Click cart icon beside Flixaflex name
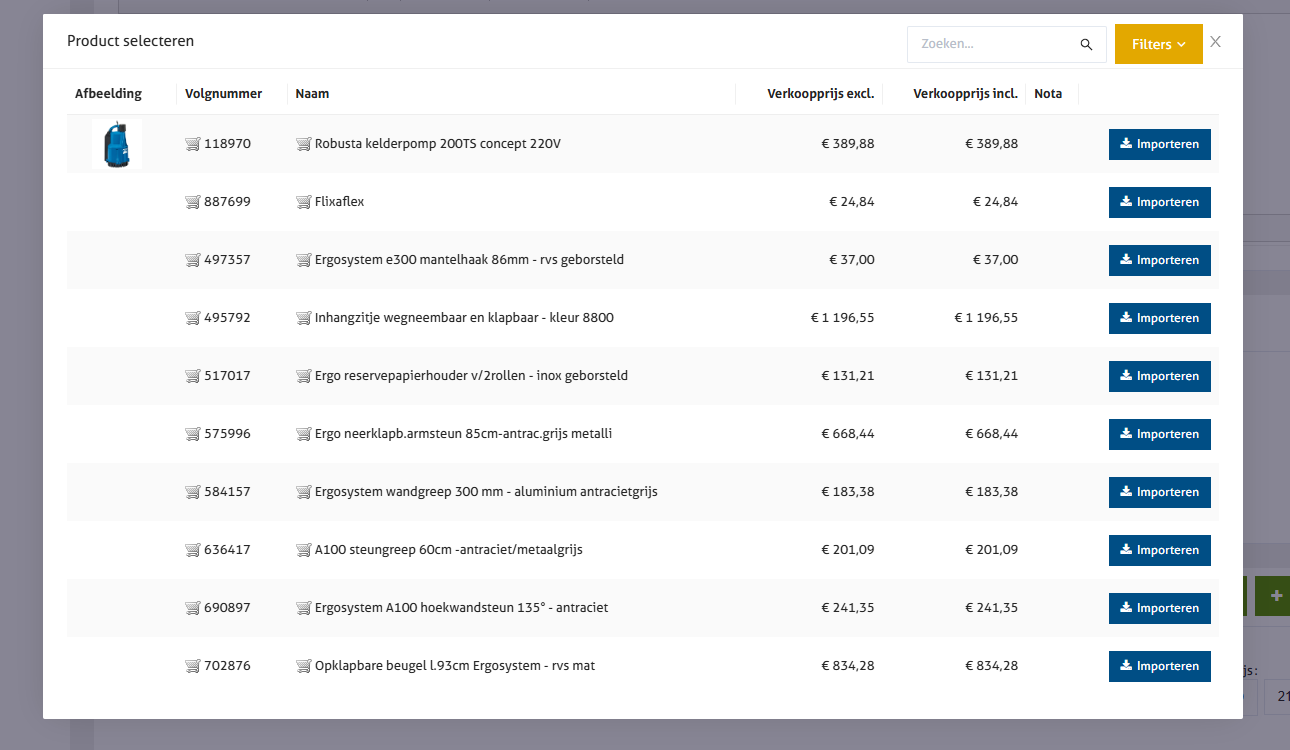Viewport: 1290px width, 750px height. (x=304, y=202)
